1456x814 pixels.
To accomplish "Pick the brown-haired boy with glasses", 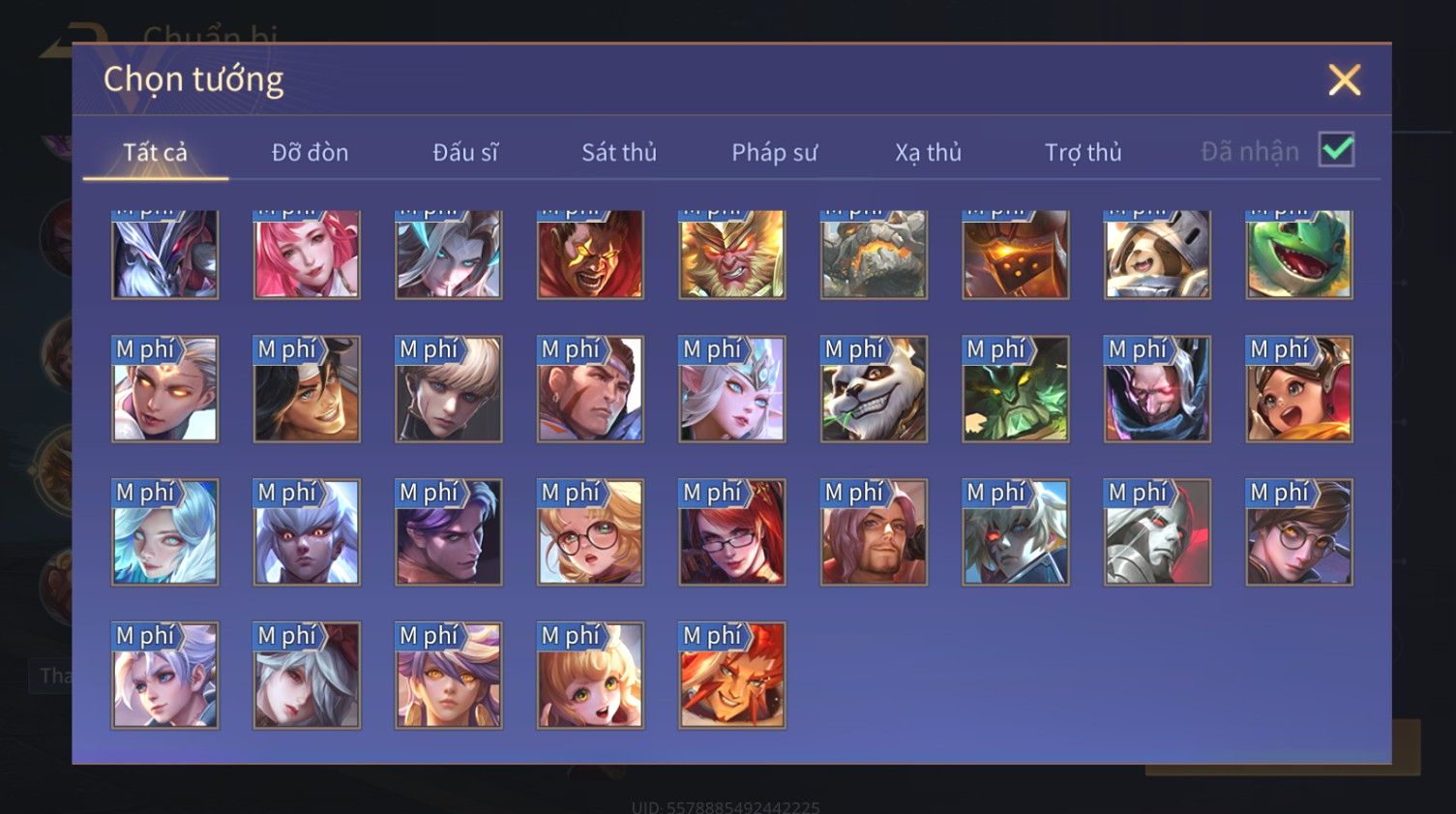I will [1299, 532].
